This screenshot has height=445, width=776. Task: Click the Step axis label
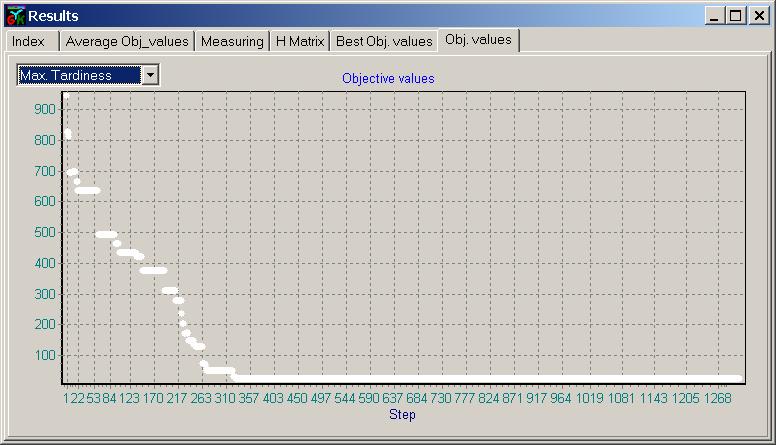pos(402,414)
